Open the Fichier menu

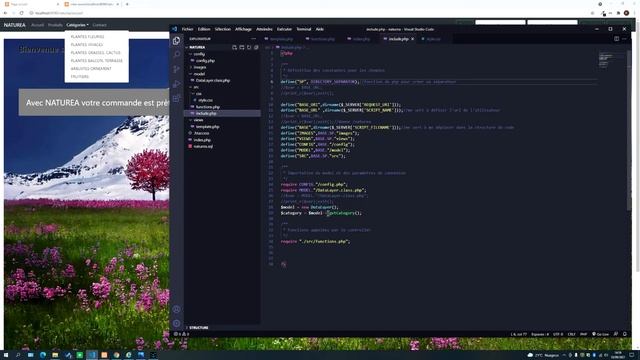(187, 29)
